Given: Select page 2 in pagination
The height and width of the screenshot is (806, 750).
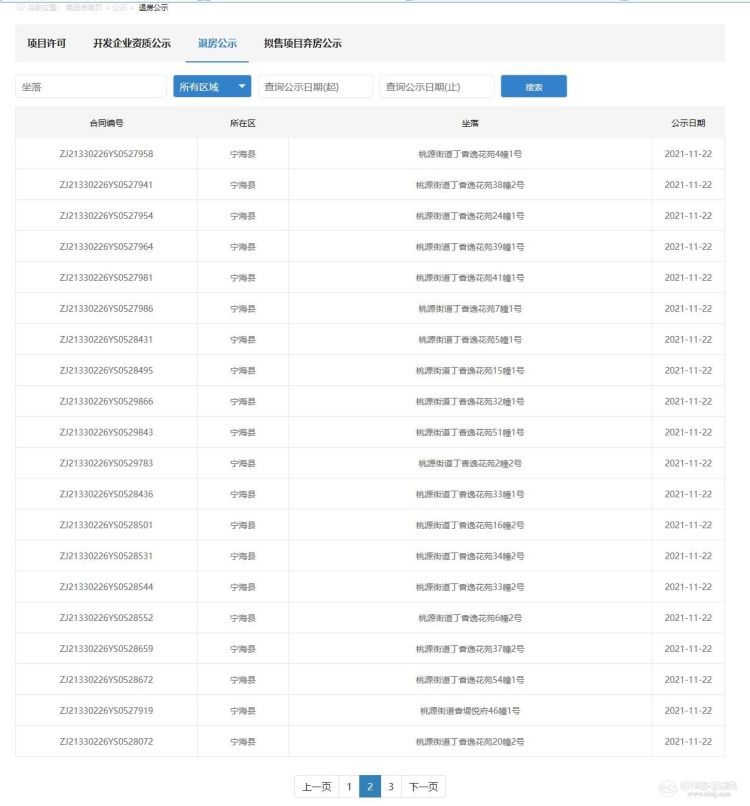Looking at the screenshot, I should (369, 787).
